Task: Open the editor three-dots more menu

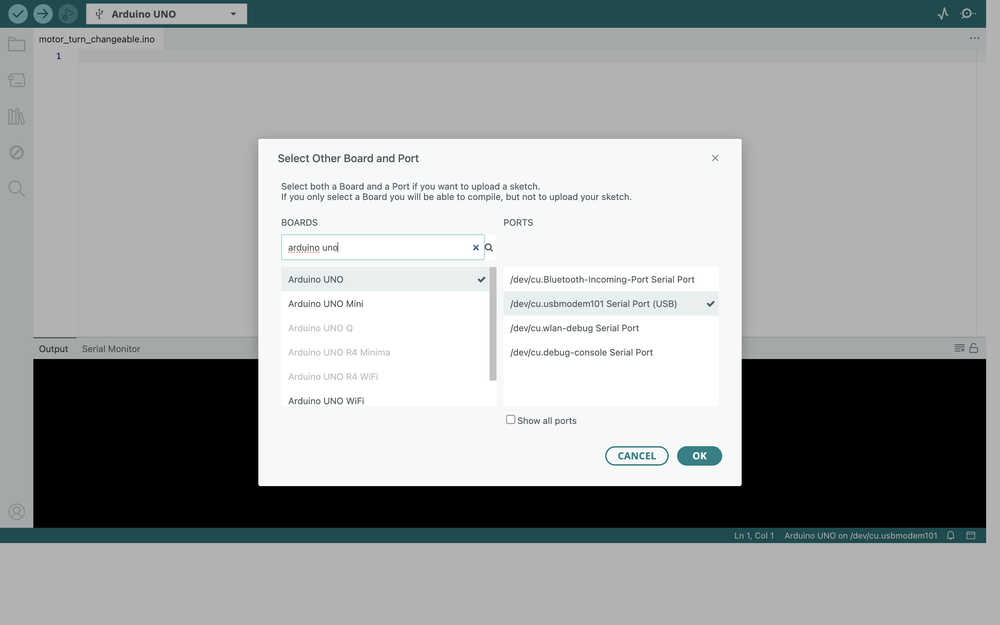Action: 974,38
